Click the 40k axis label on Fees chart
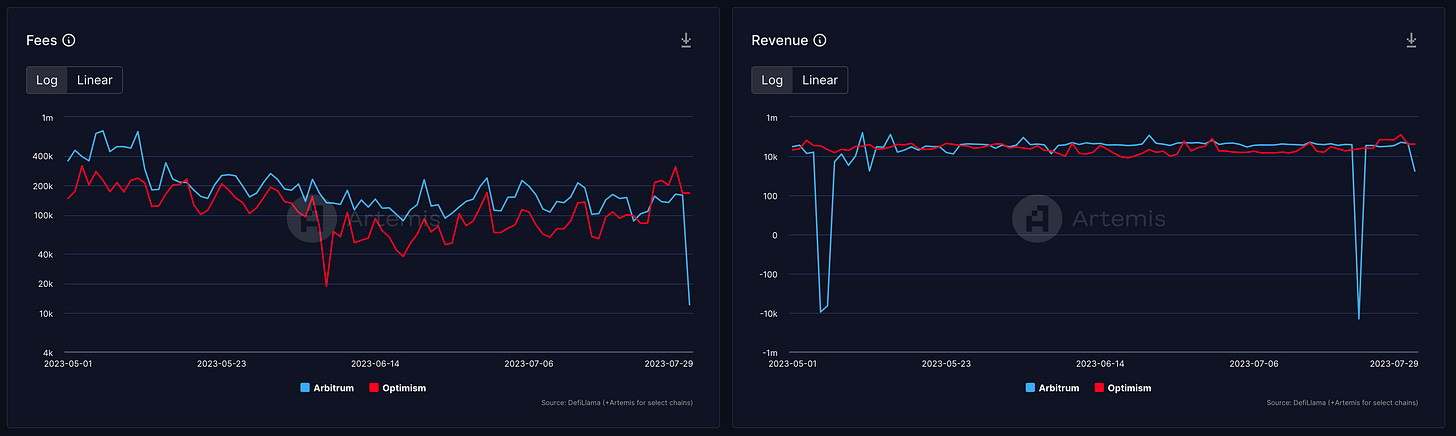 tap(45, 255)
